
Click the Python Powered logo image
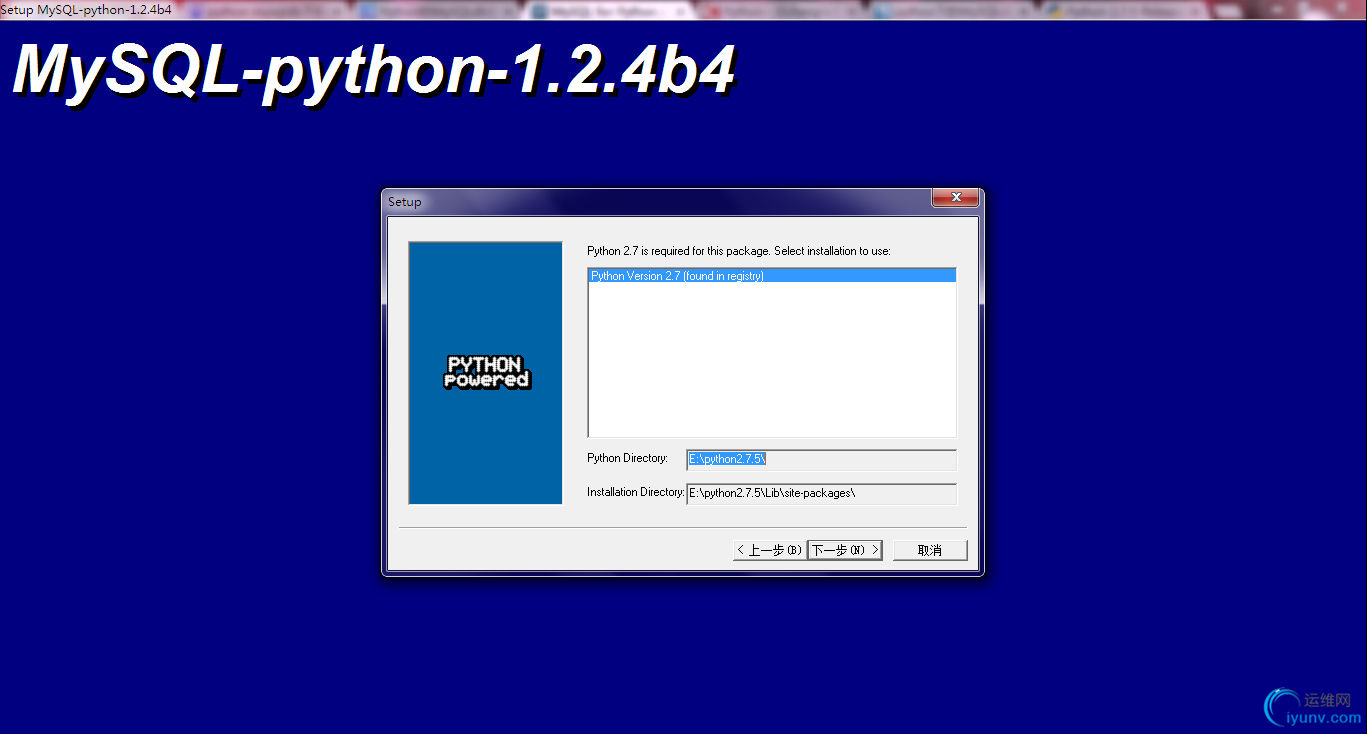coord(486,372)
